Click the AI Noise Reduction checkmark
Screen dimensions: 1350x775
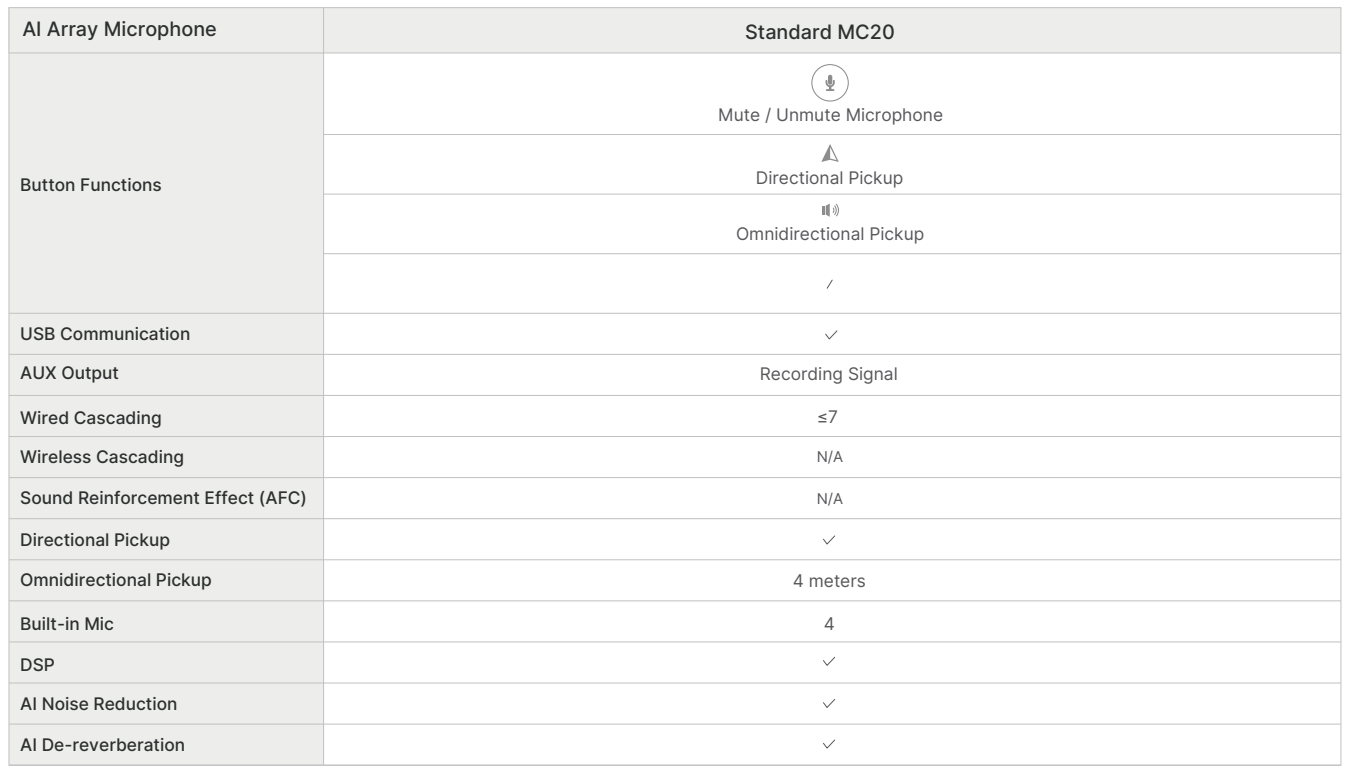coord(830,703)
